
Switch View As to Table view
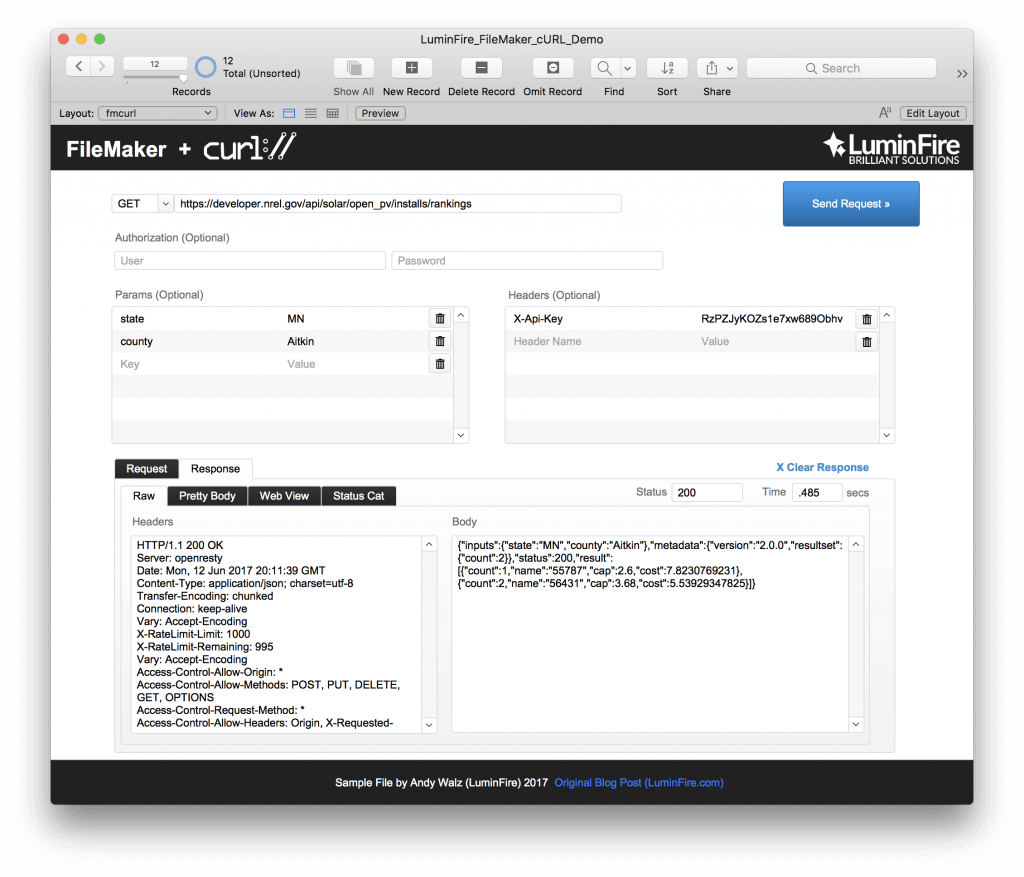pos(333,113)
